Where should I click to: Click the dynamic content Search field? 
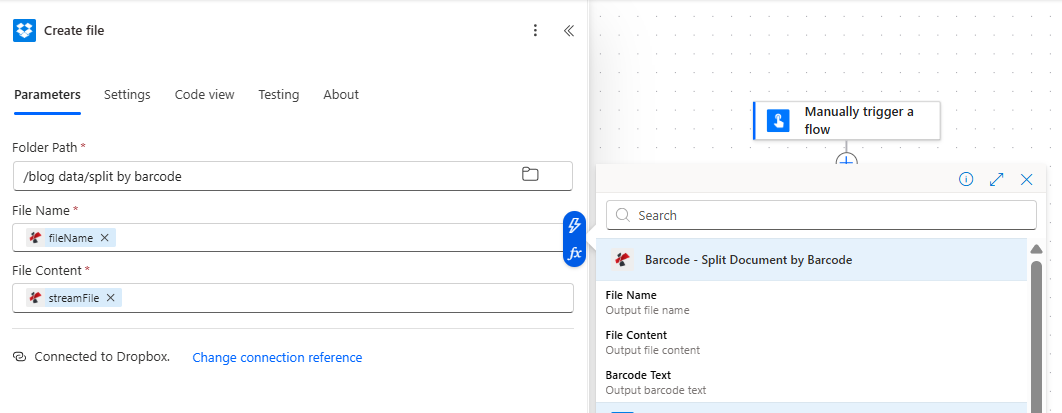(x=820, y=215)
